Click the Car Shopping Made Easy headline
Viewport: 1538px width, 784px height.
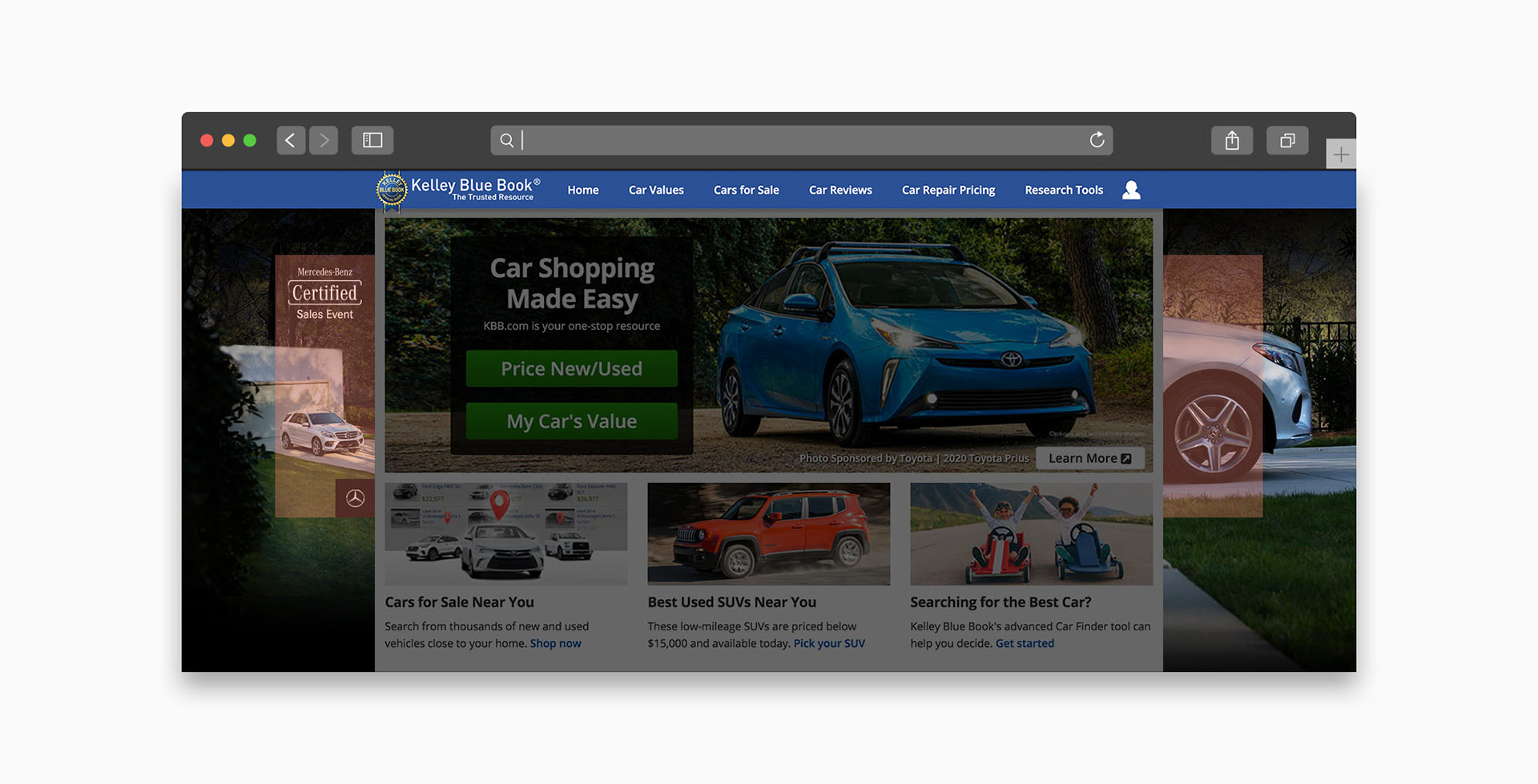(572, 283)
